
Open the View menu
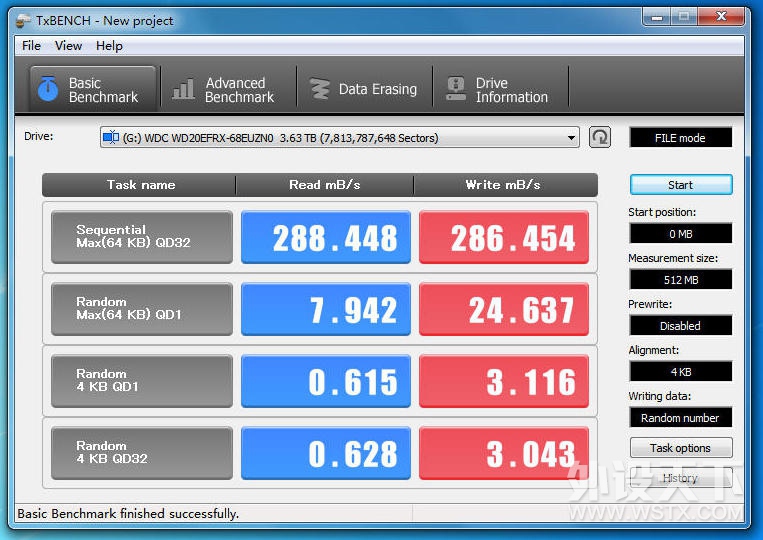pos(68,46)
